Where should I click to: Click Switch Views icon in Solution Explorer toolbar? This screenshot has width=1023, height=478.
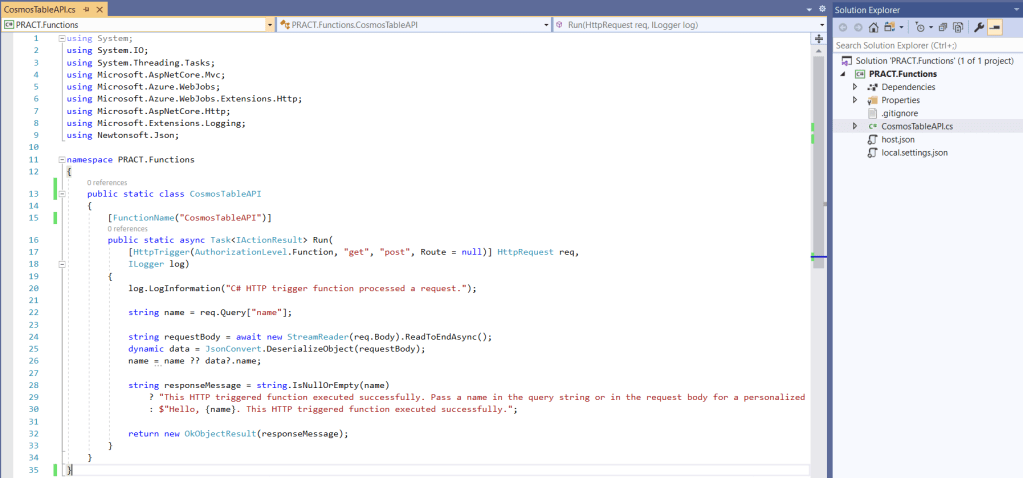coord(888,27)
